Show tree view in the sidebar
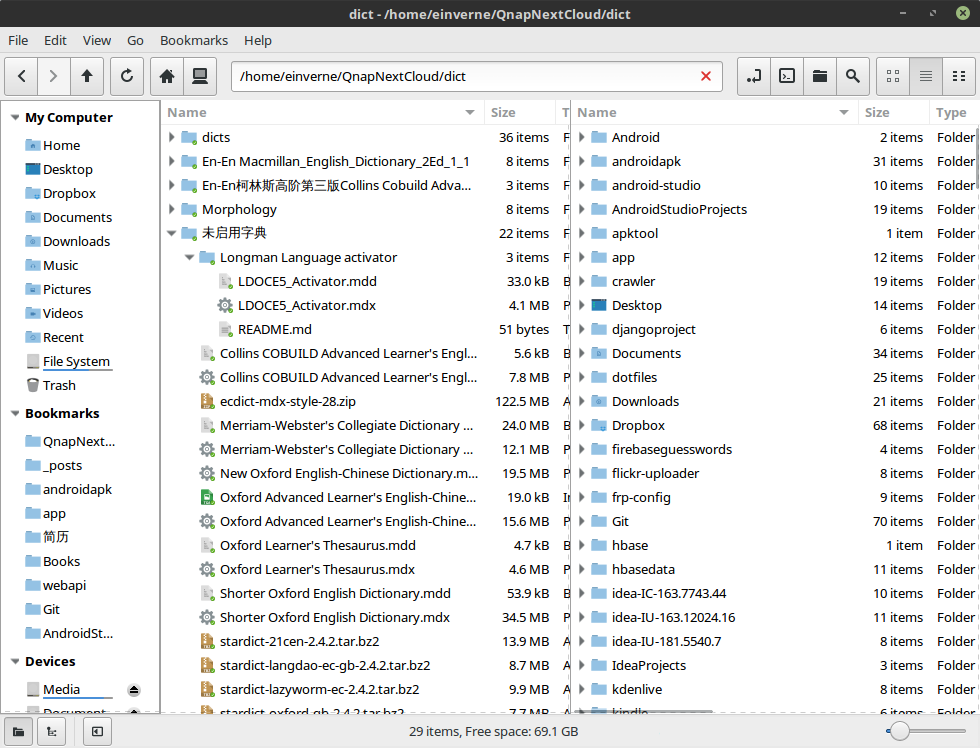Screen dimensions: 980x748 pos(52,732)
